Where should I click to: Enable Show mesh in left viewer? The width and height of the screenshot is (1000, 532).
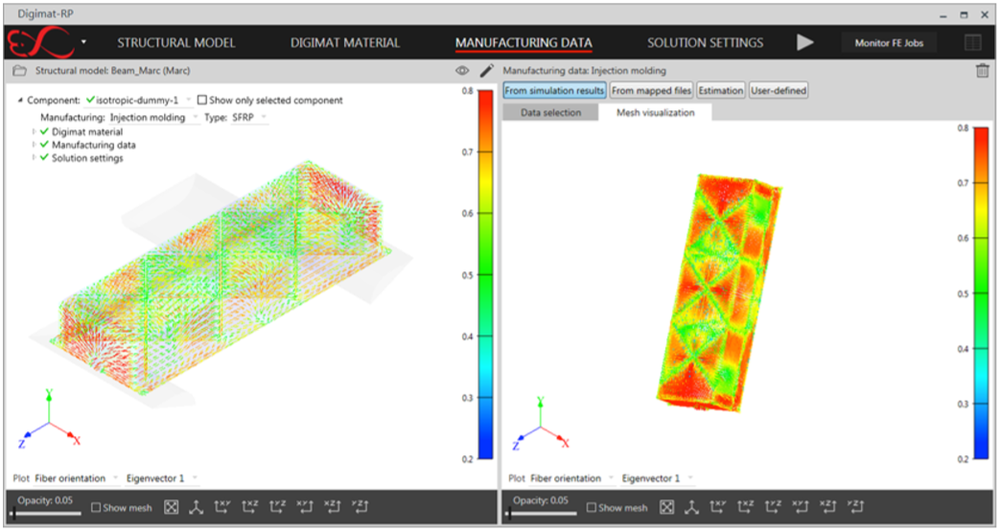96,508
